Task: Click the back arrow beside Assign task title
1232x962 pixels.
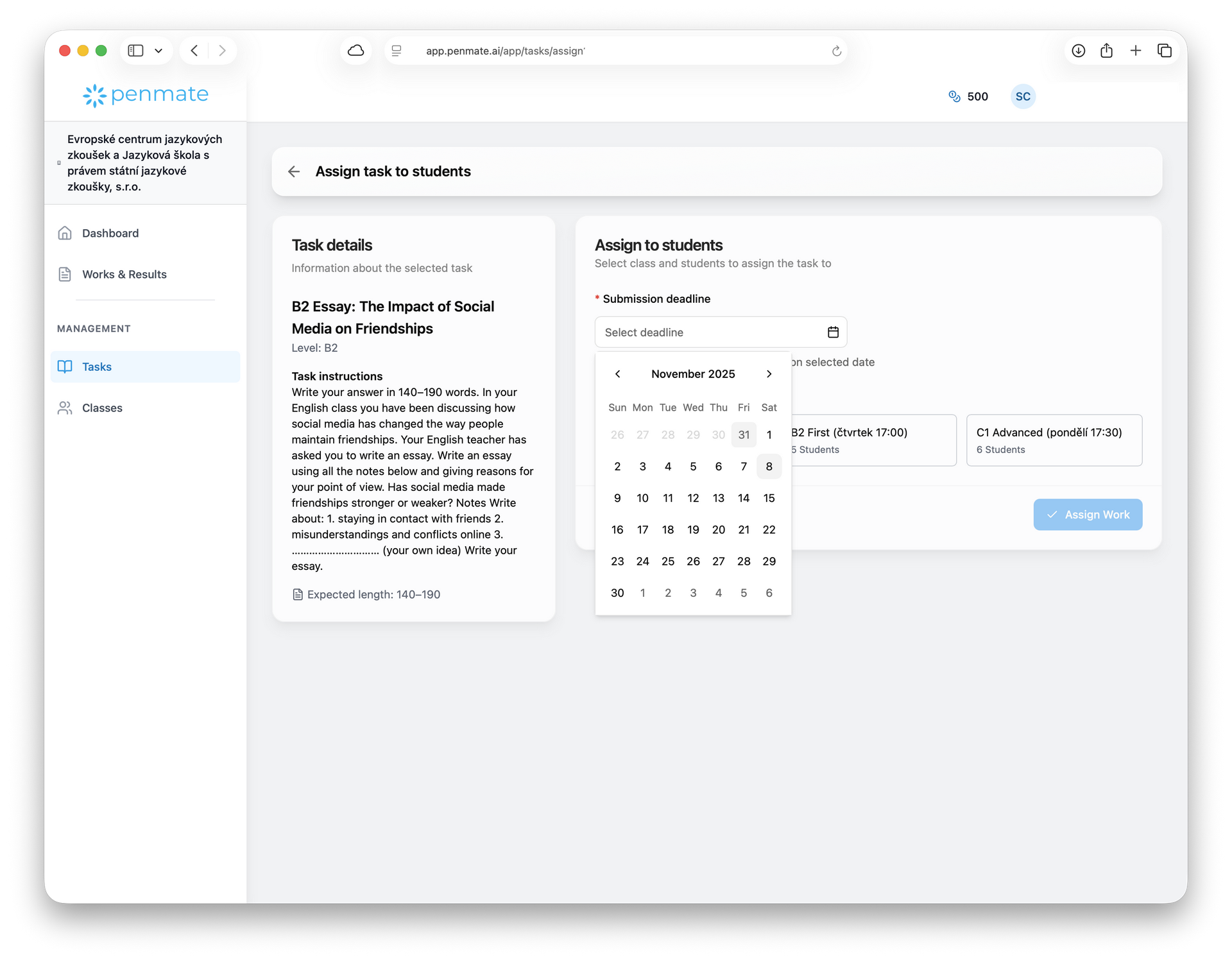Action: (x=294, y=171)
